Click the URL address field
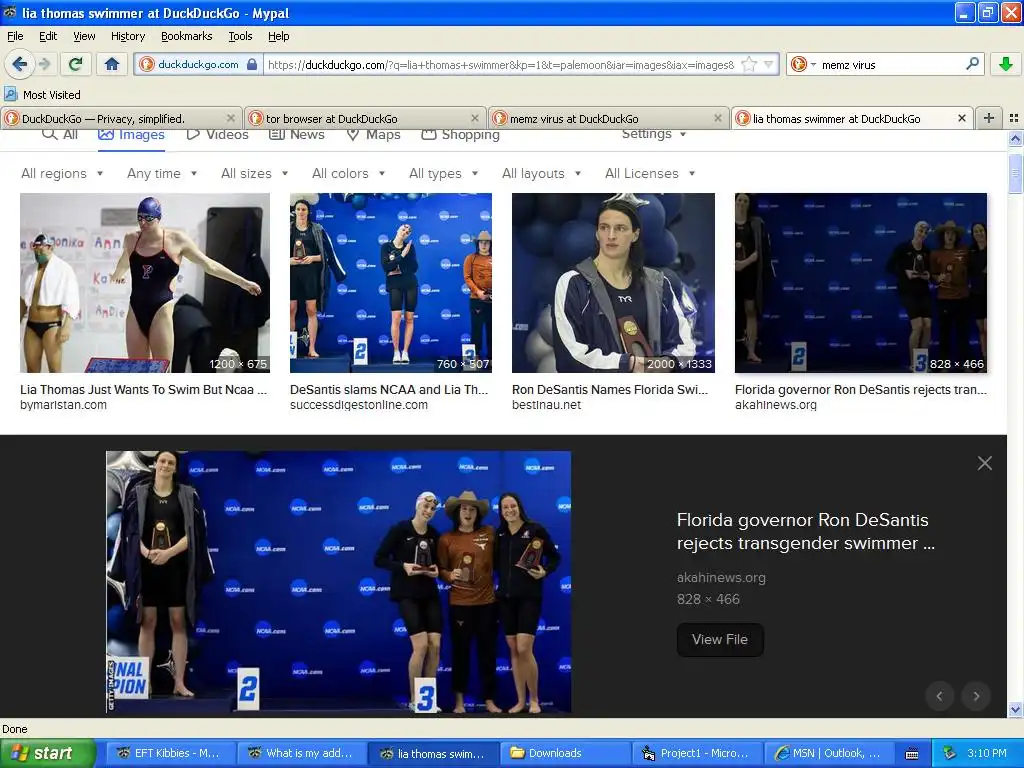Image resolution: width=1024 pixels, height=768 pixels. tap(501, 64)
